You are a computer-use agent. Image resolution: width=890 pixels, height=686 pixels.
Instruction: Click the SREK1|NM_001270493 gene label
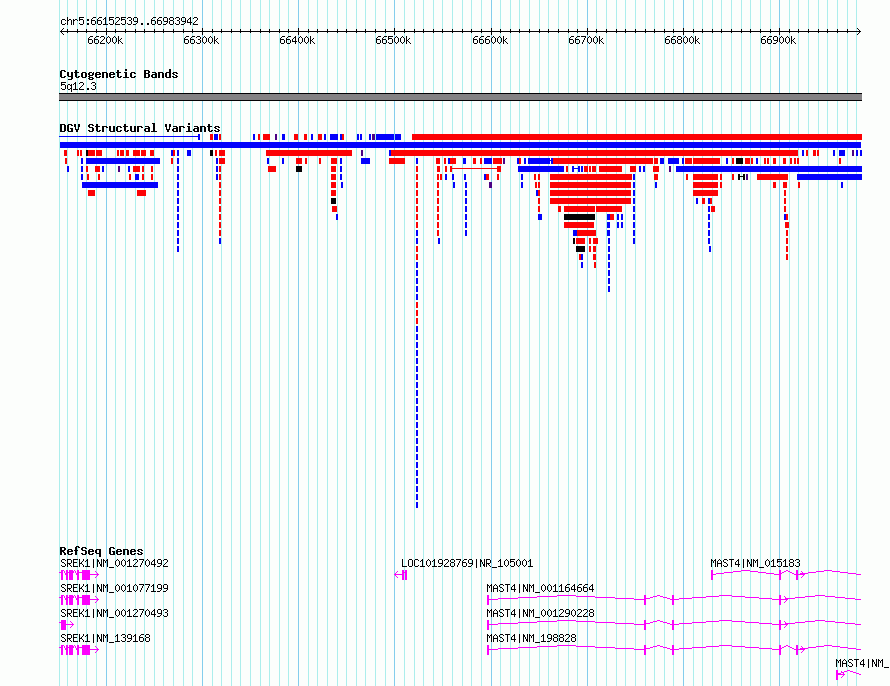pos(114,613)
